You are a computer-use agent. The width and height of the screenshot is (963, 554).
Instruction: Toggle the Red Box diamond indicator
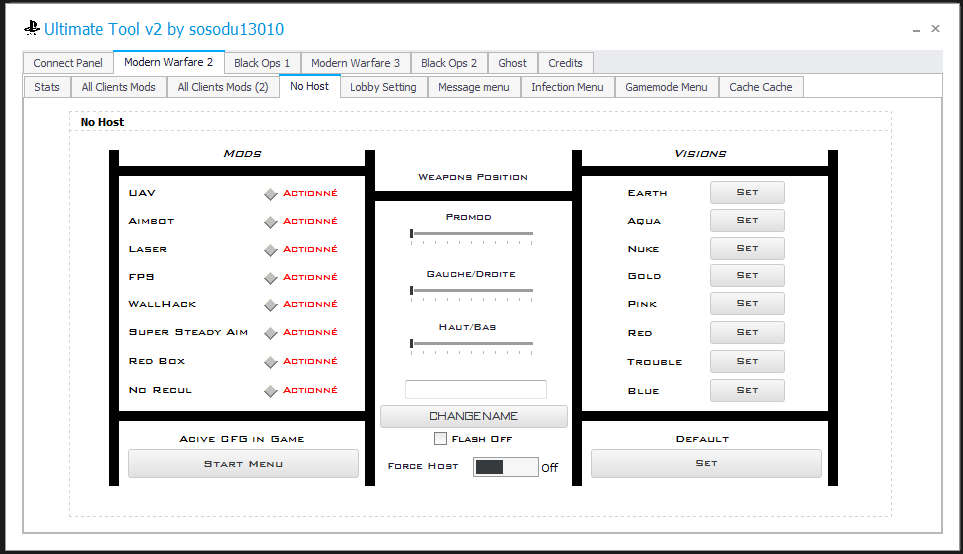tap(271, 362)
